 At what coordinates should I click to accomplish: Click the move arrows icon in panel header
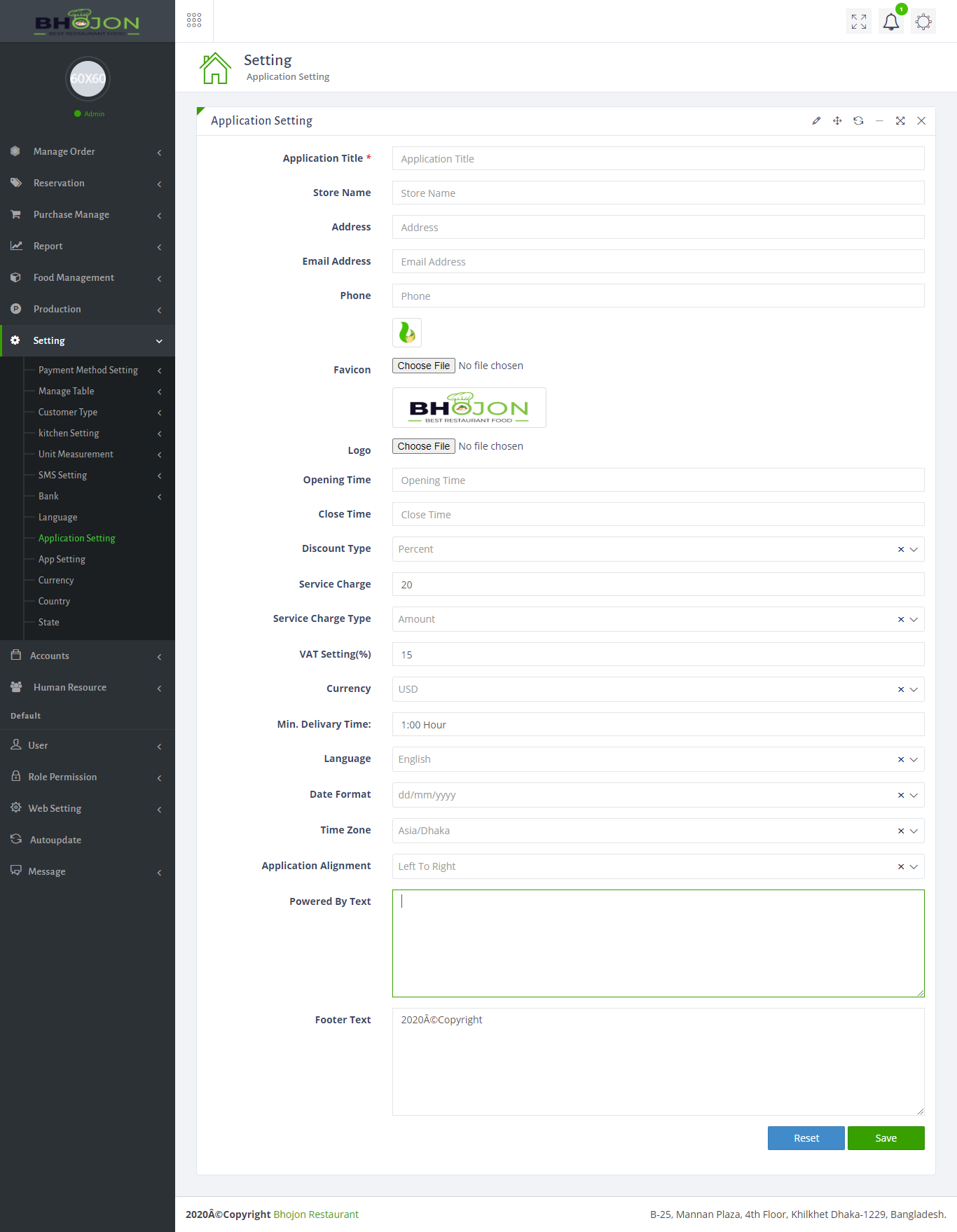[837, 120]
